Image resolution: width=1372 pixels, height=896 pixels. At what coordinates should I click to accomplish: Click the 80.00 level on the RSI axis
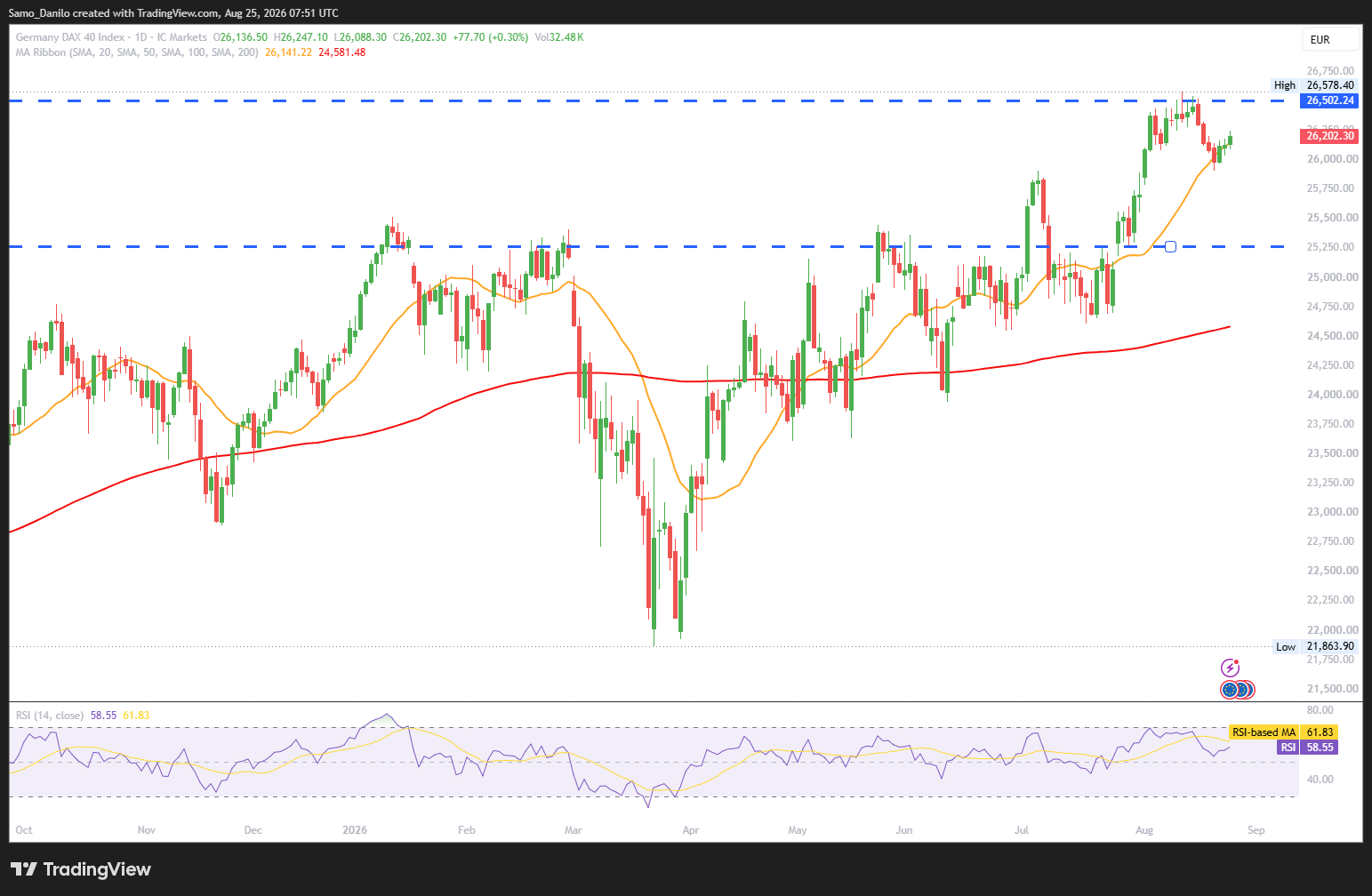[x=1320, y=710]
